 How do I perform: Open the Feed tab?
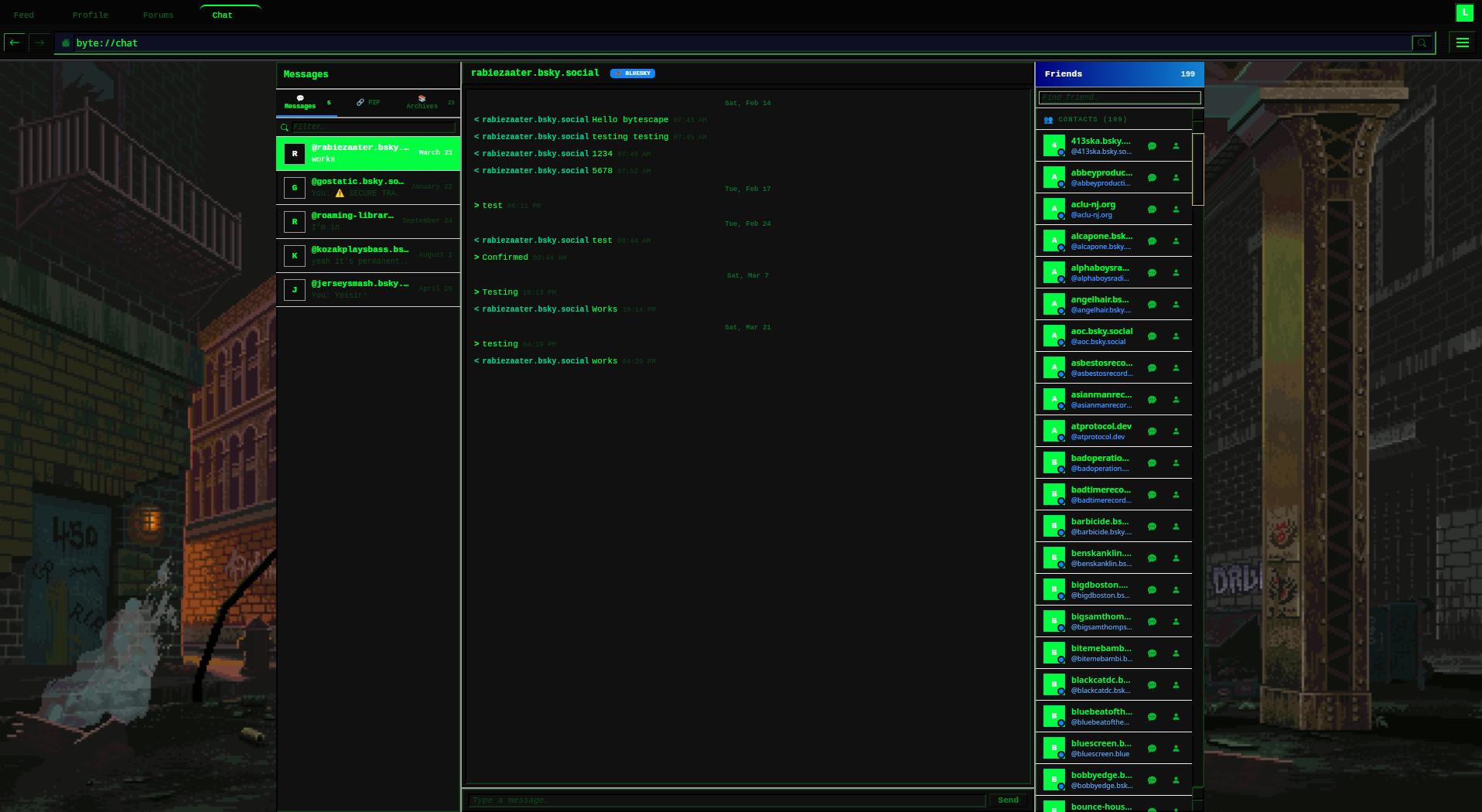pos(24,15)
